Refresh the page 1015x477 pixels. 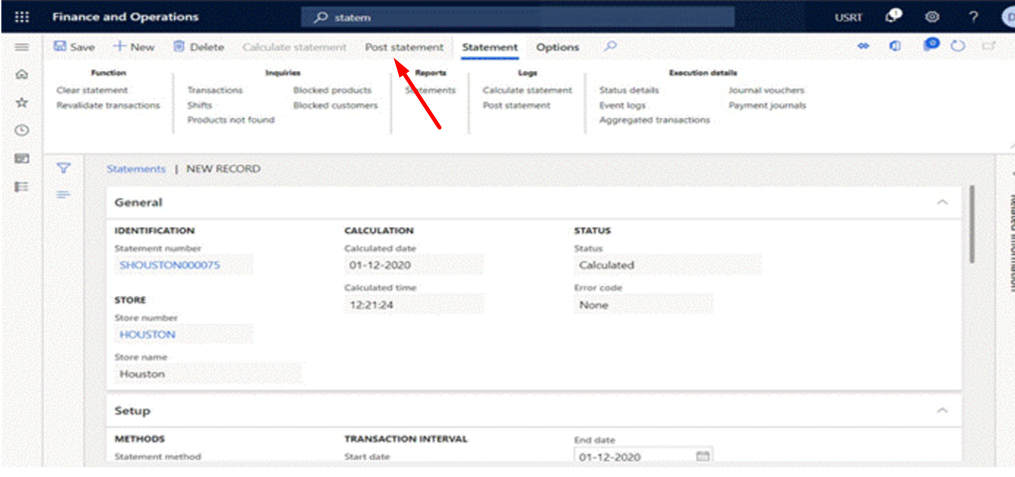(x=959, y=47)
